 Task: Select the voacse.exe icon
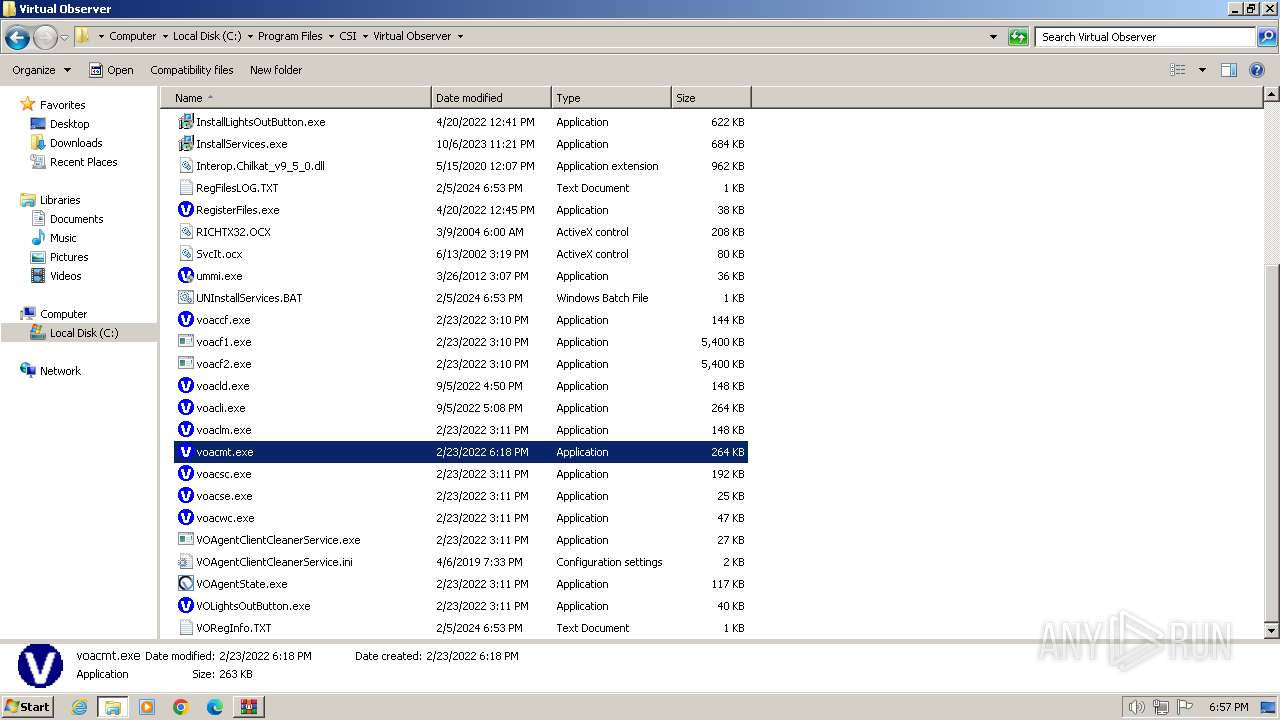(x=185, y=496)
